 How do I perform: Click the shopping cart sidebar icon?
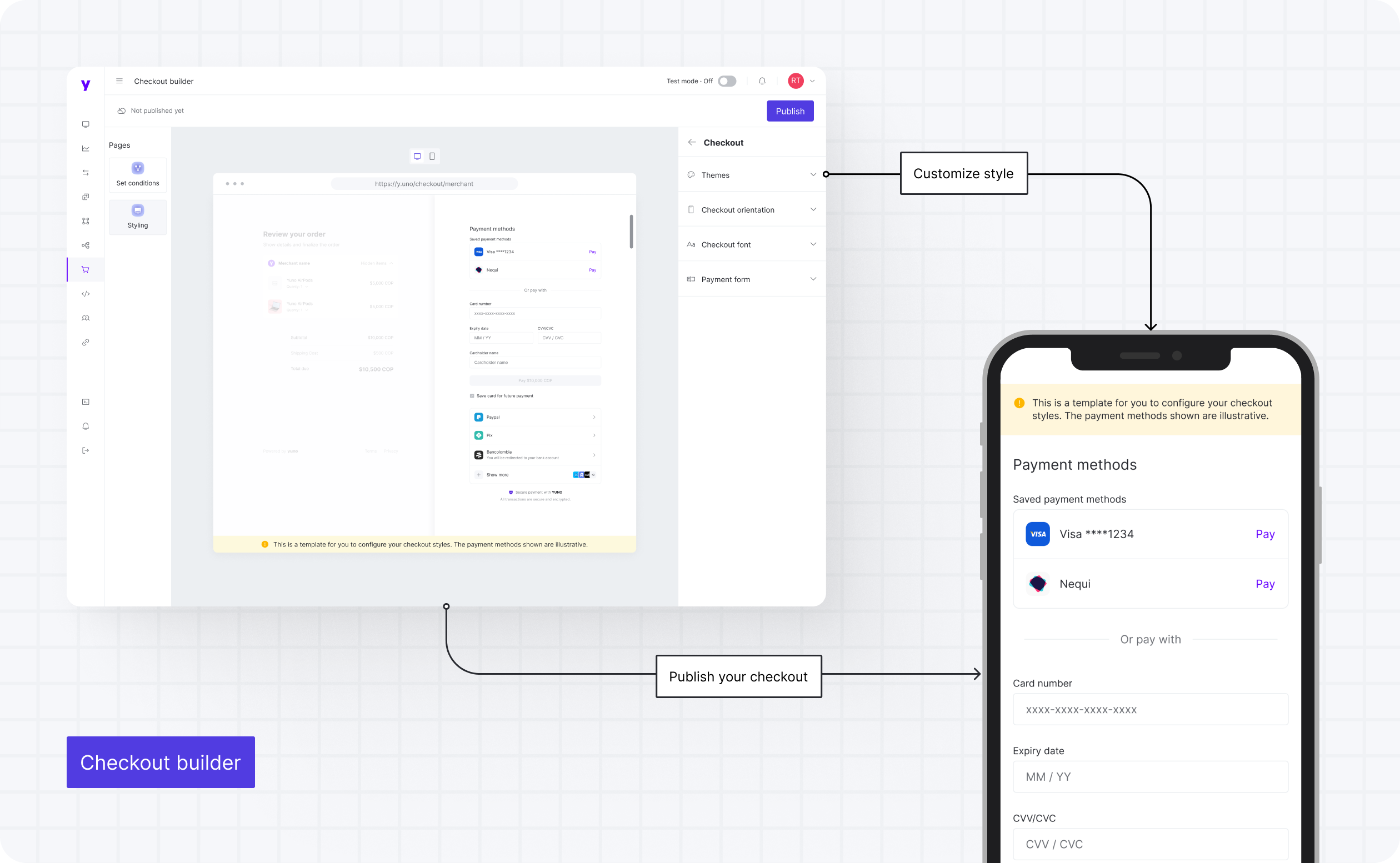tap(86, 269)
